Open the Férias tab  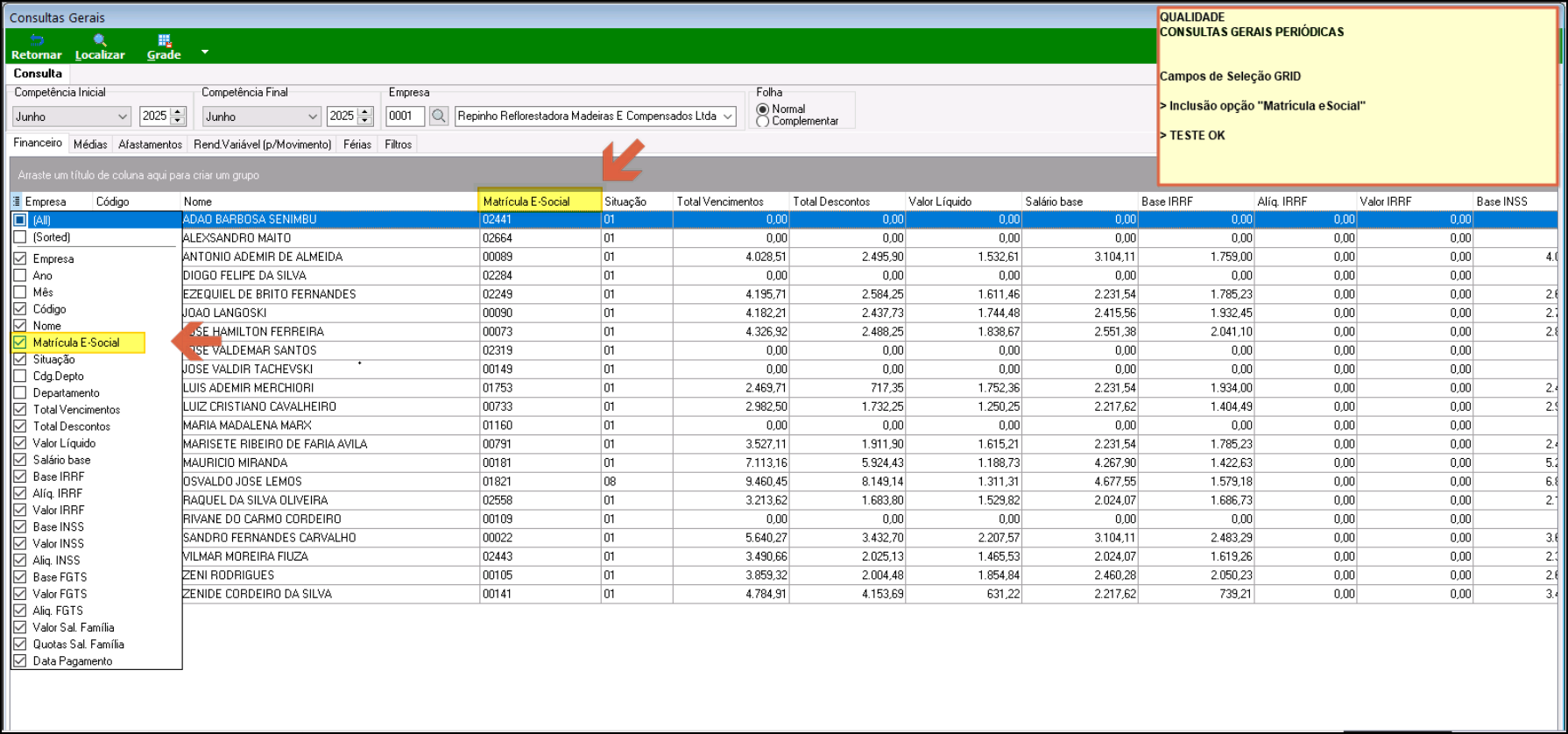pyautogui.click(x=357, y=145)
